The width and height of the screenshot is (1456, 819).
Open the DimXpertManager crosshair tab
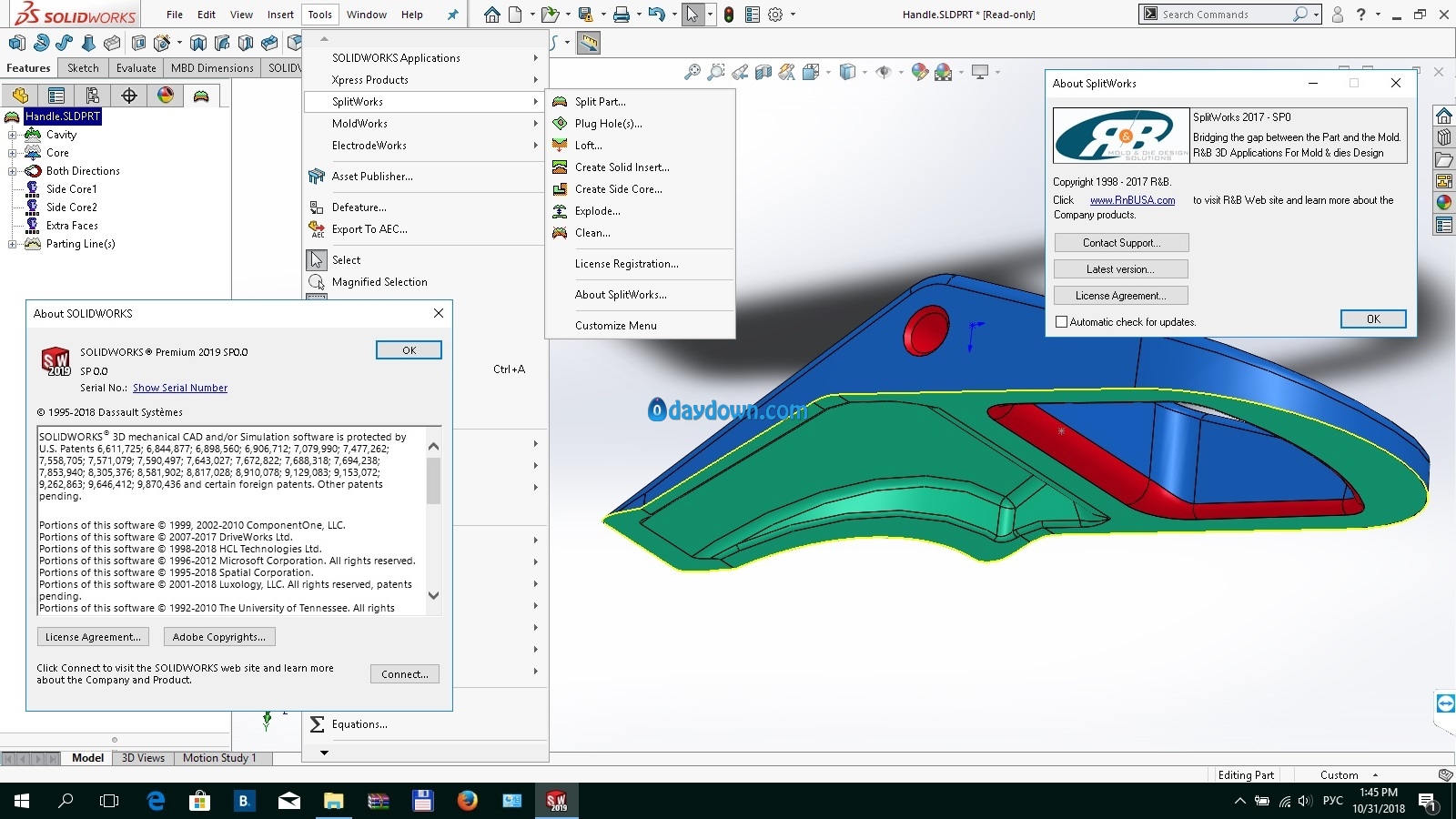(x=129, y=96)
